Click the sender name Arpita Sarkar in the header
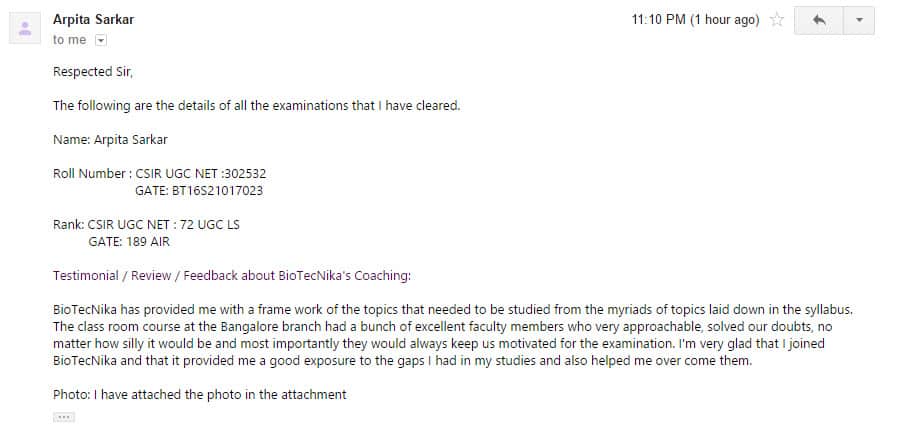Image resolution: width=902 pixels, height=429 pixels. coord(93,20)
